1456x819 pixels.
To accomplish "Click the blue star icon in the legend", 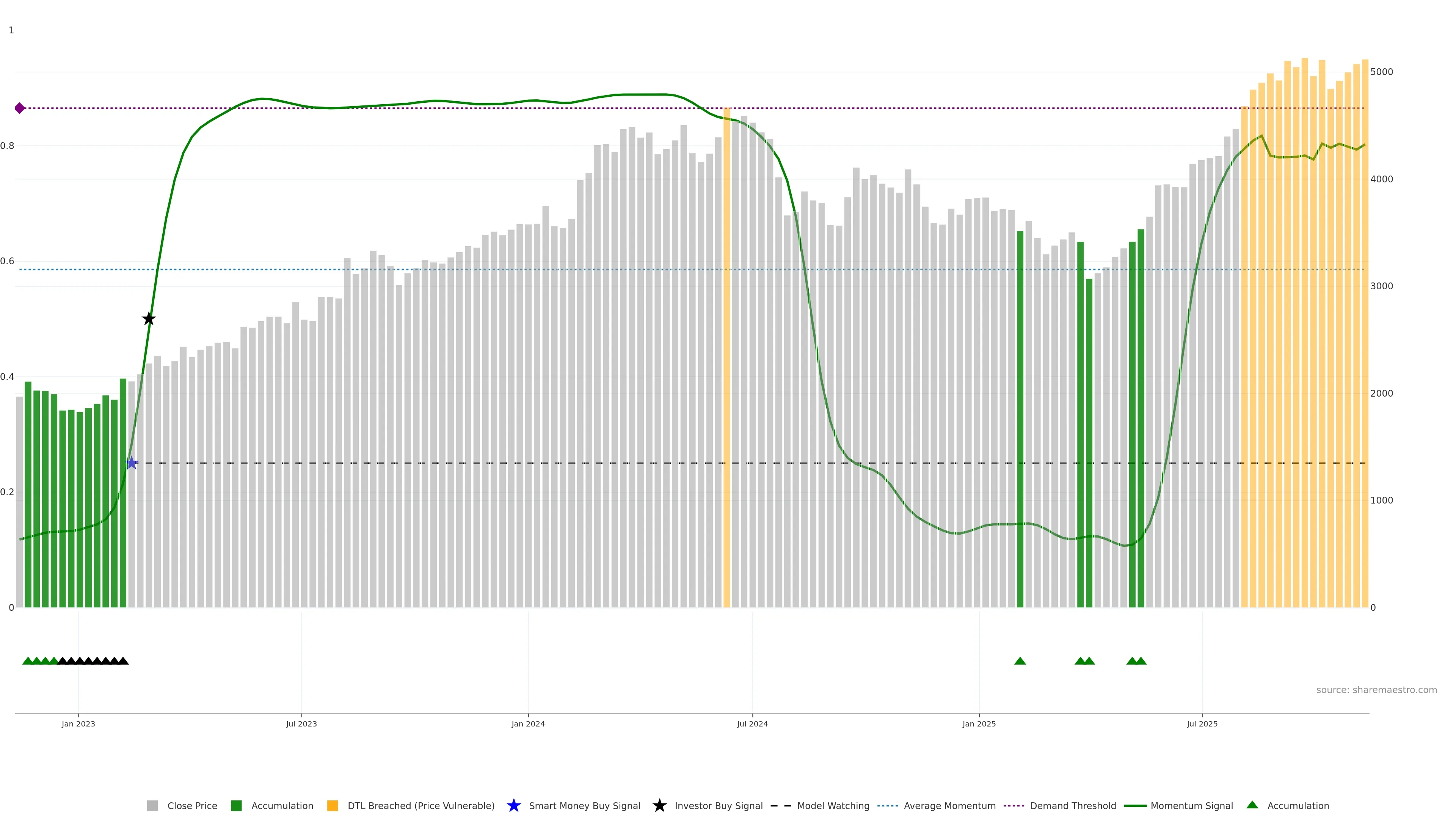I will click(513, 805).
